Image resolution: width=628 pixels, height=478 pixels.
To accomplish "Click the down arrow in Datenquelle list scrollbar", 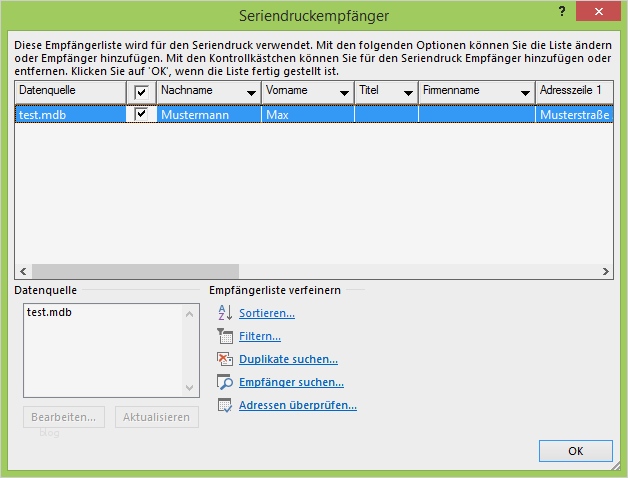I will tap(189, 387).
